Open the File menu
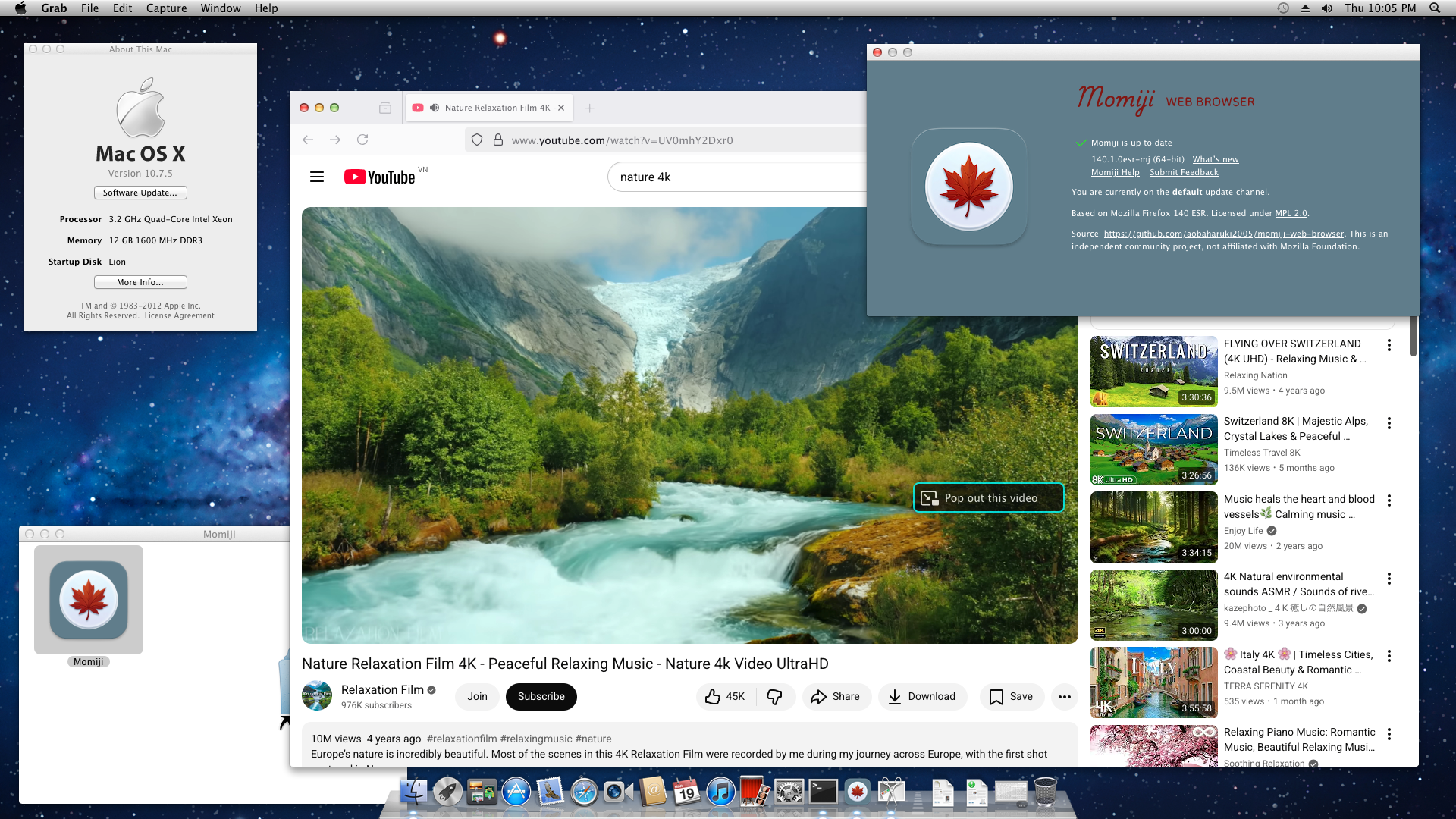Screen dimensions: 1456x819 pyautogui.click(x=89, y=8)
